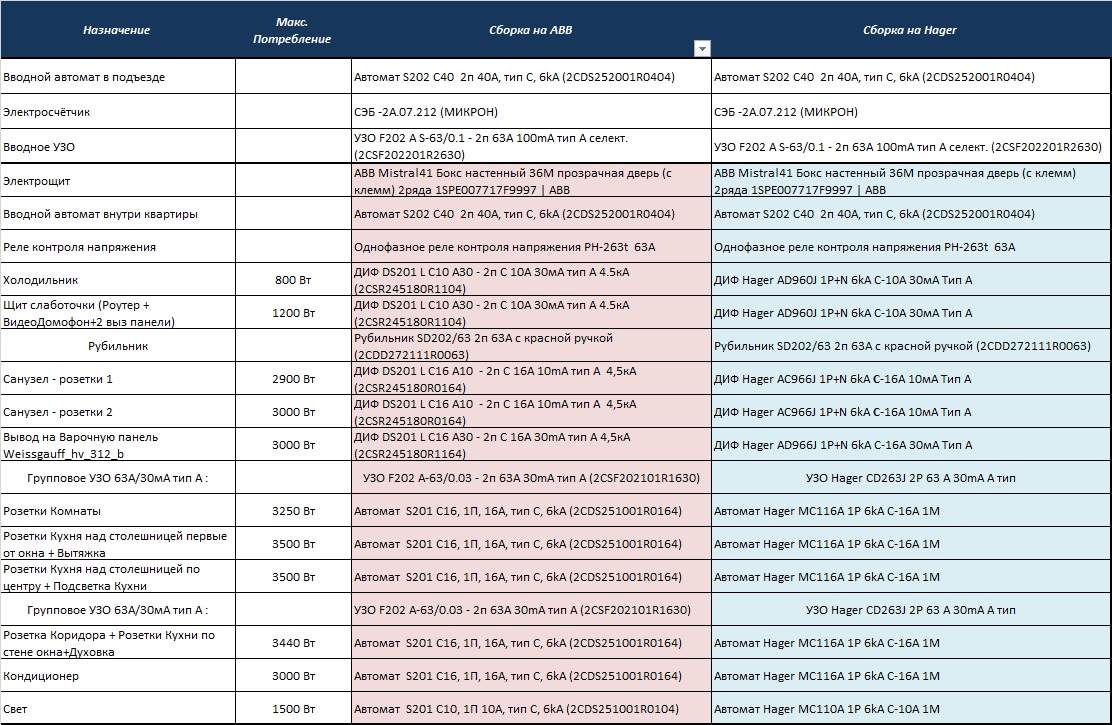Select cell Розетки Кухня над столешницей первые от окна
1112x725 pixels.
(x=118, y=543)
